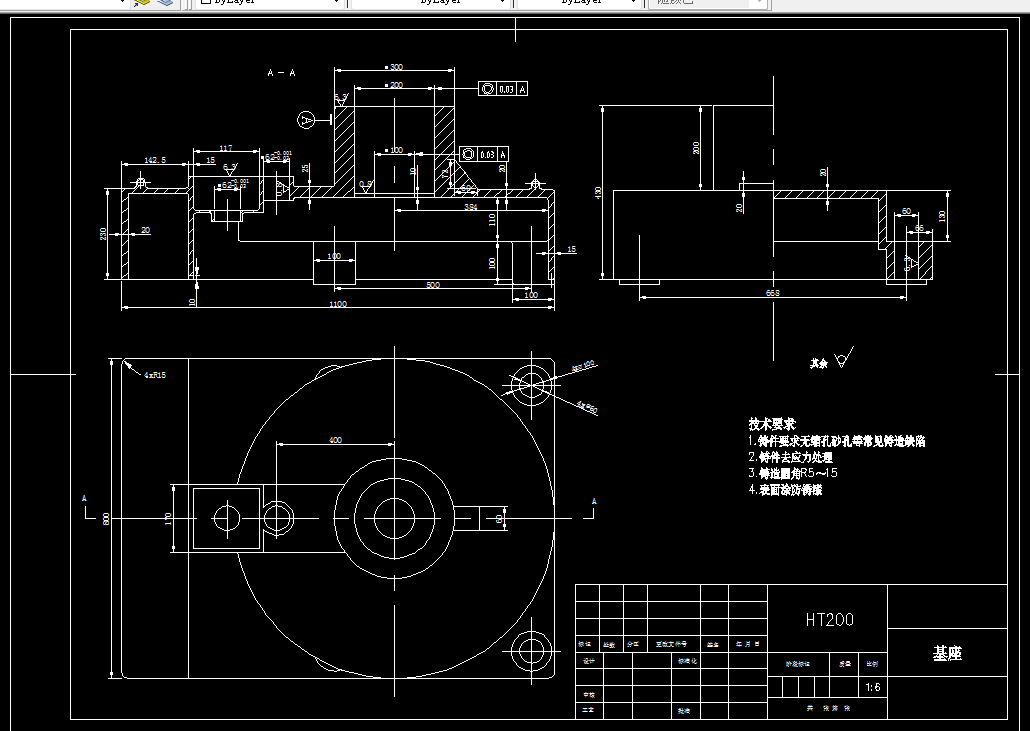The height and width of the screenshot is (731, 1030).
Task: Select the 117 dimension text
Action: coord(226,148)
